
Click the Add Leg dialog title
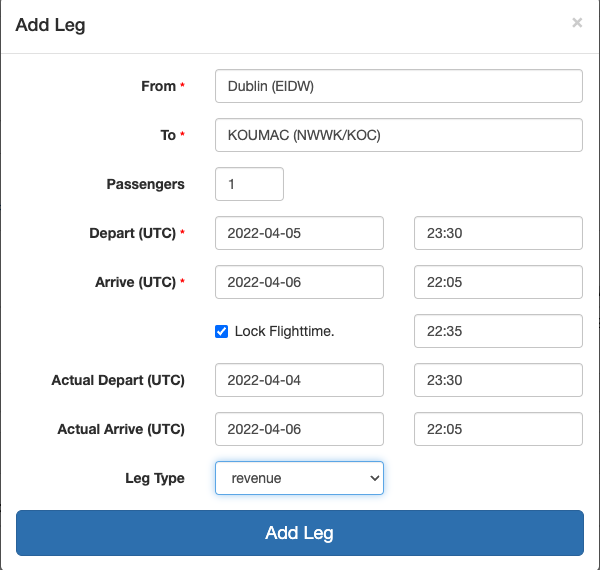pyautogui.click(x=51, y=25)
